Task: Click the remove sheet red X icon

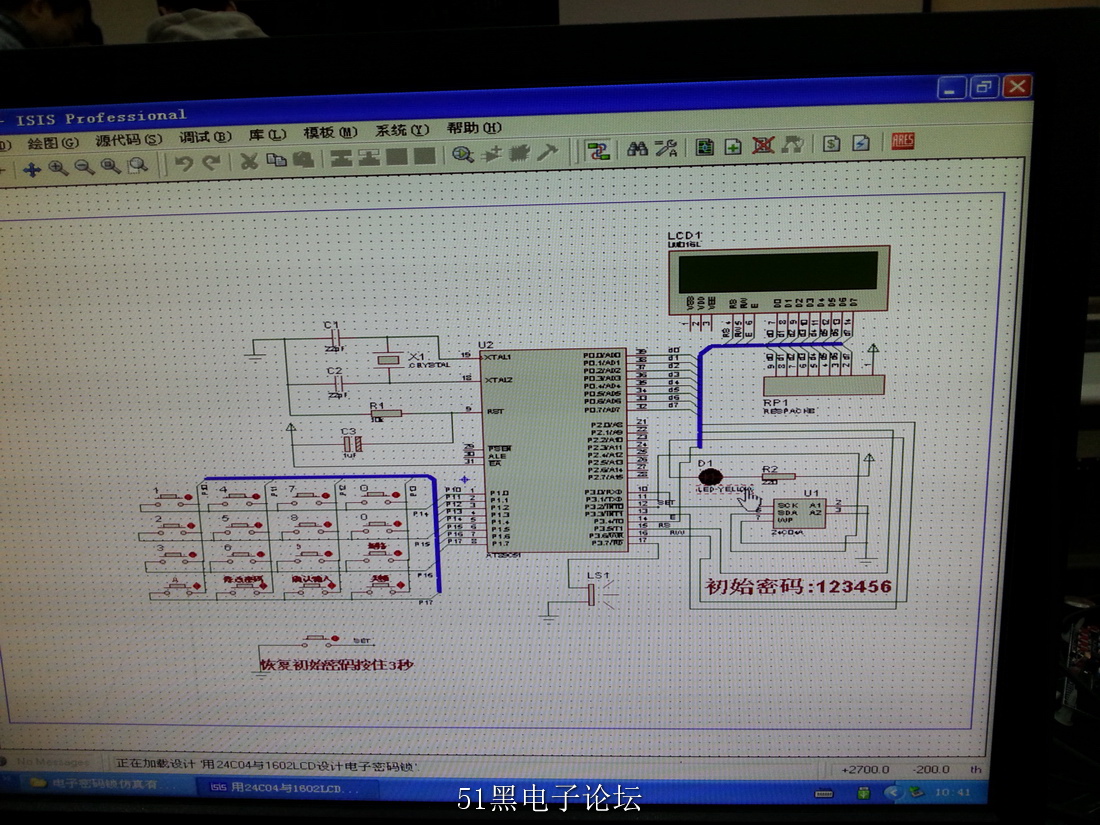Action: (x=763, y=145)
